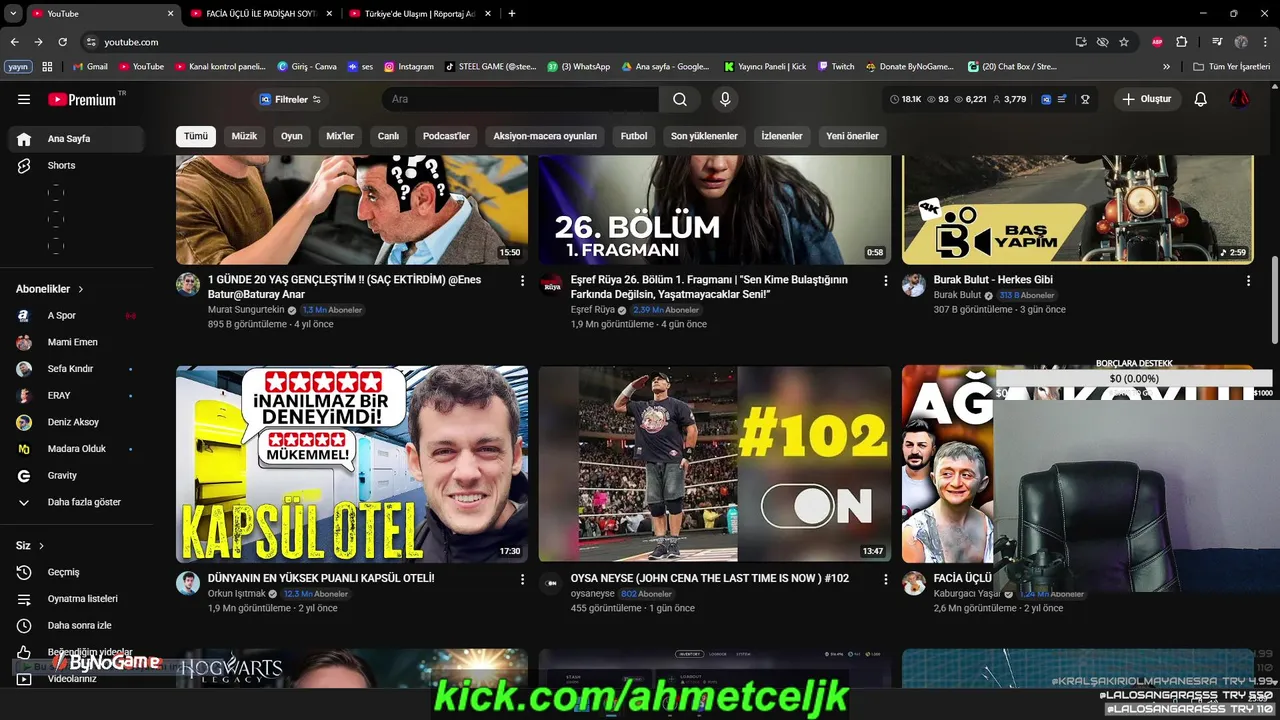Open Orkun Işıtmak channel avatar
The image size is (1280, 720).
188,582
